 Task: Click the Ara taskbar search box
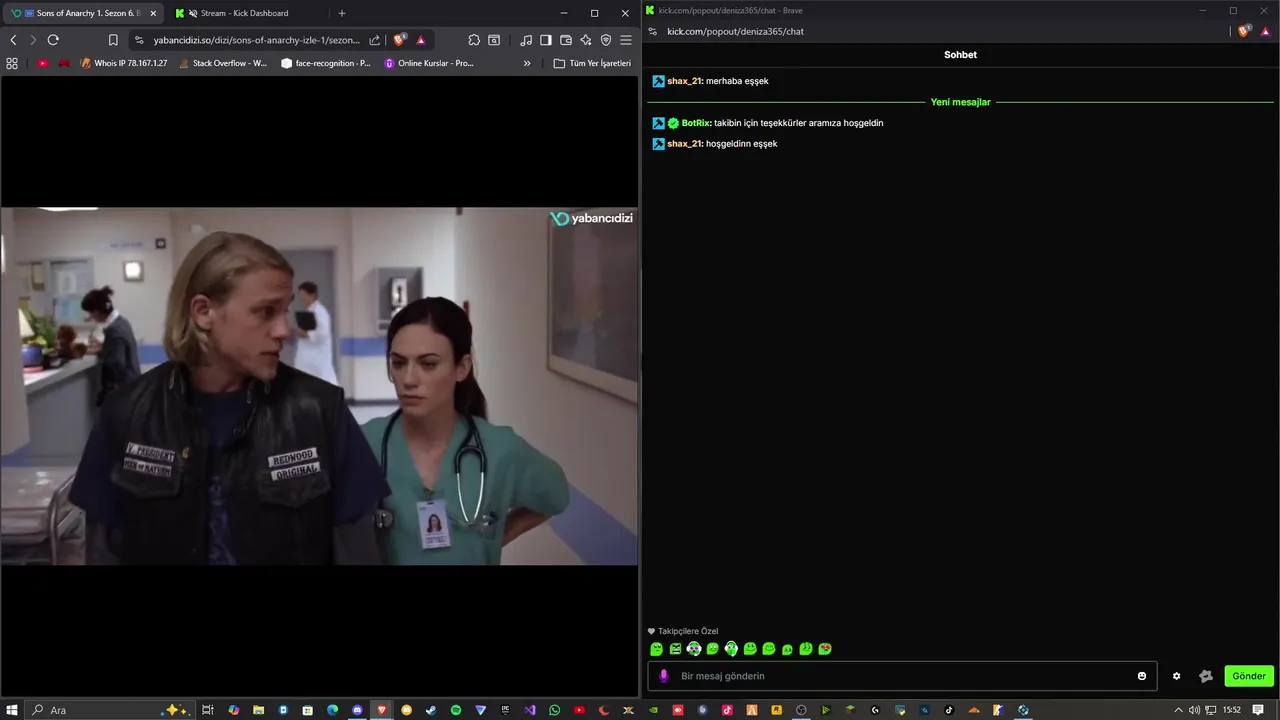108,710
